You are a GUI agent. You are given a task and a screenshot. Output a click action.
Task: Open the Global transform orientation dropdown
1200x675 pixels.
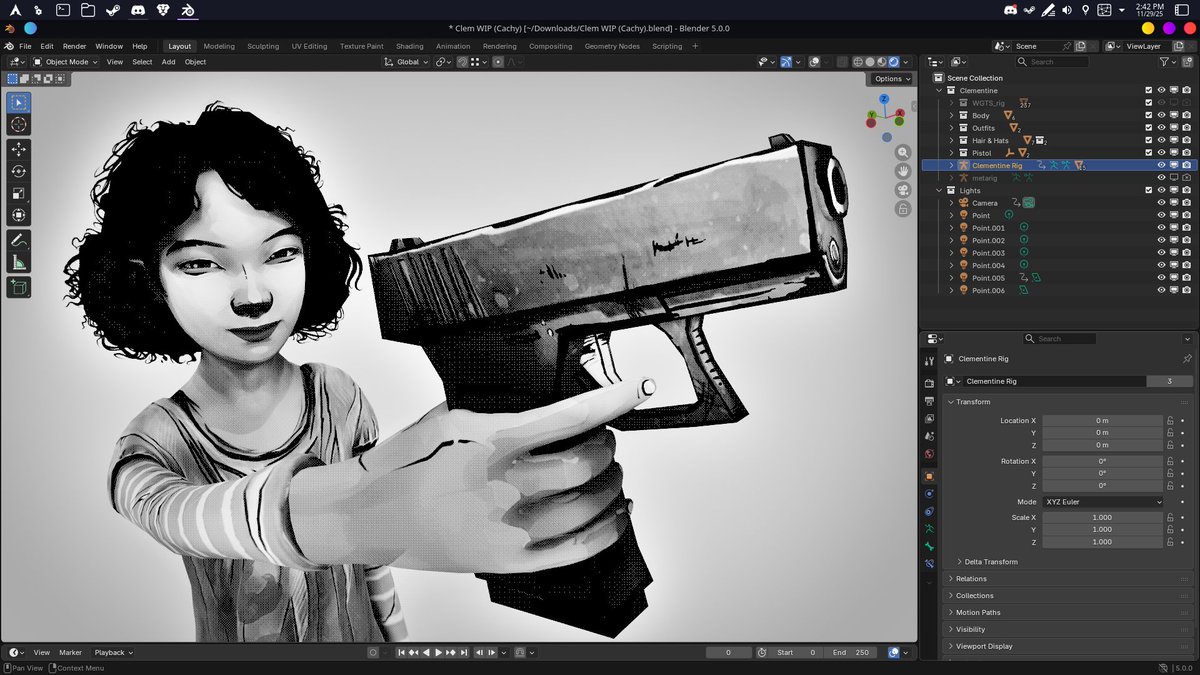(x=407, y=62)
